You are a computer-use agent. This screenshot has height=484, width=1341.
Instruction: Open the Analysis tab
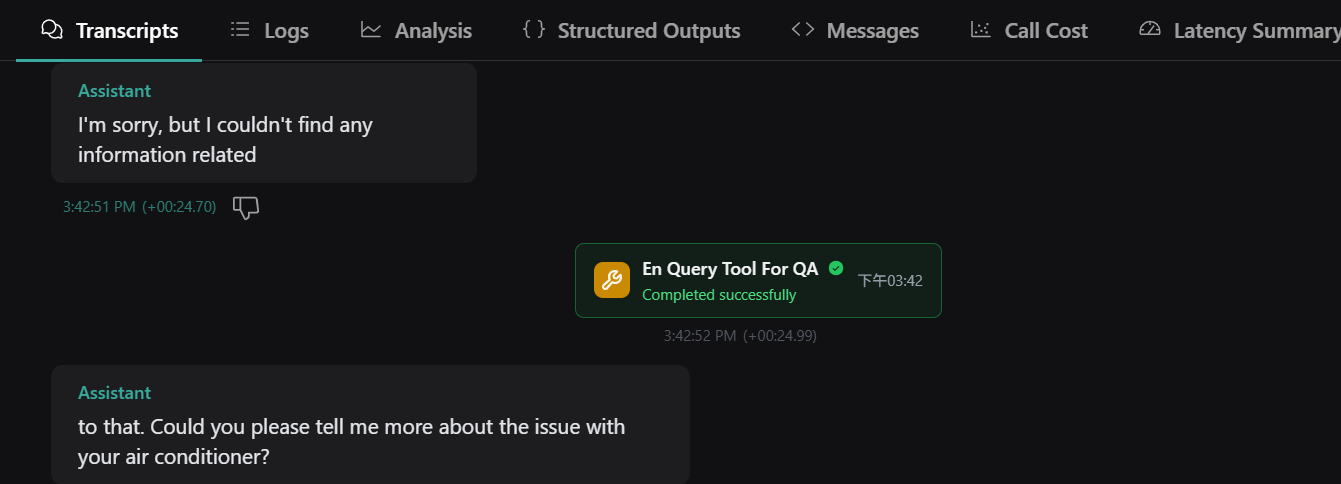(433, 31)
